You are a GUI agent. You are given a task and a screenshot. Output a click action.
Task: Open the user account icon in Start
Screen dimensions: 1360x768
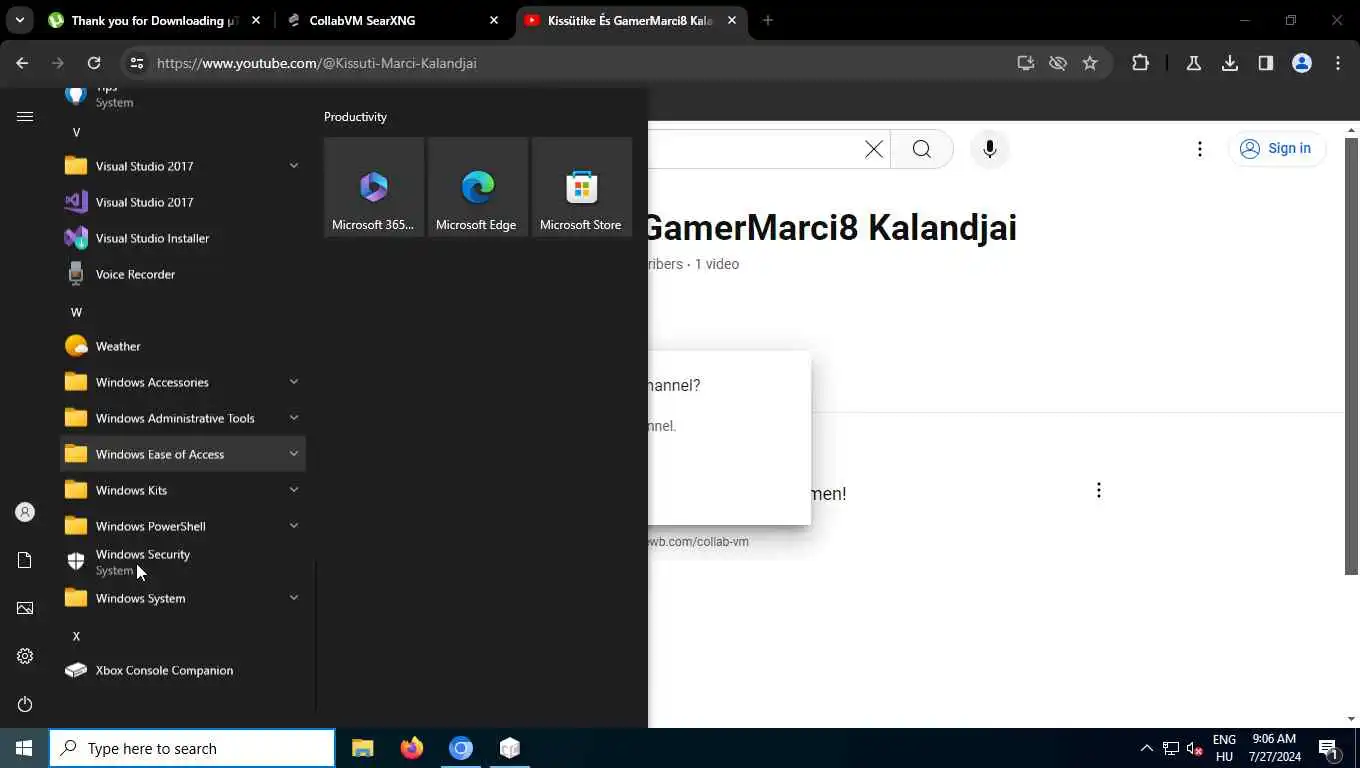pos(25,512)
